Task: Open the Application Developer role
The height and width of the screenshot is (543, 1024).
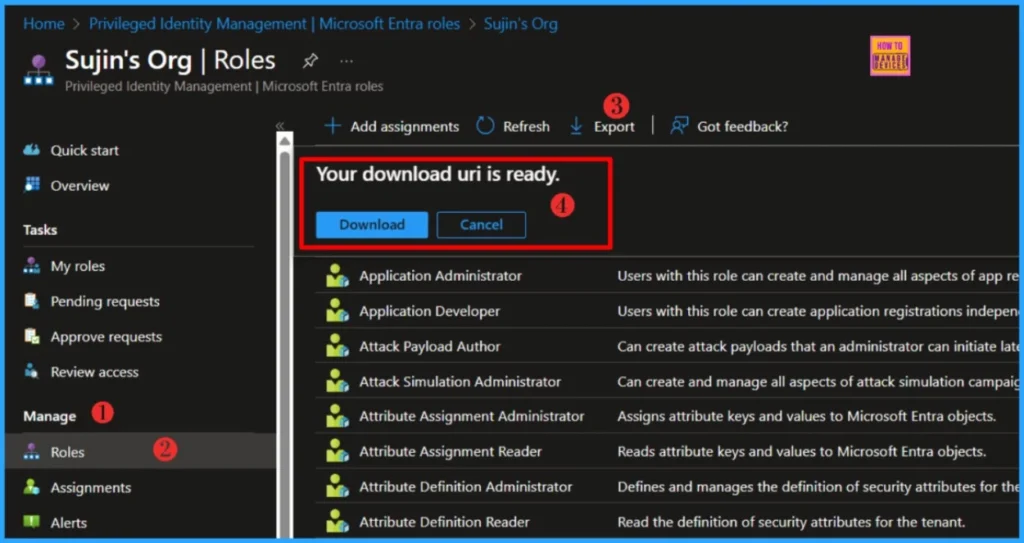Action: click(x=430, y=311)
